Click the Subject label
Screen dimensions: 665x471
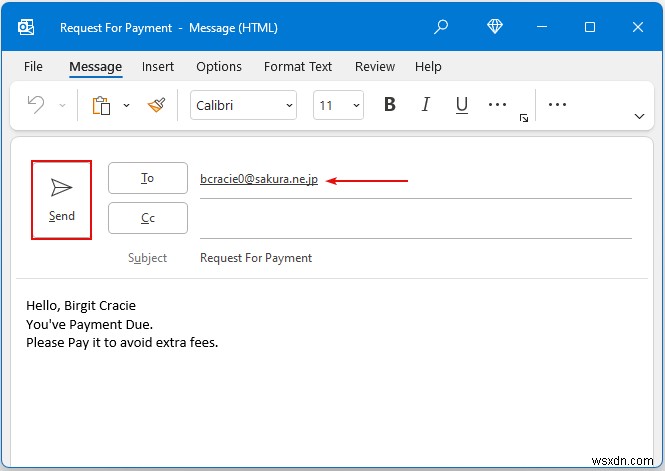(x=148, y=258)
